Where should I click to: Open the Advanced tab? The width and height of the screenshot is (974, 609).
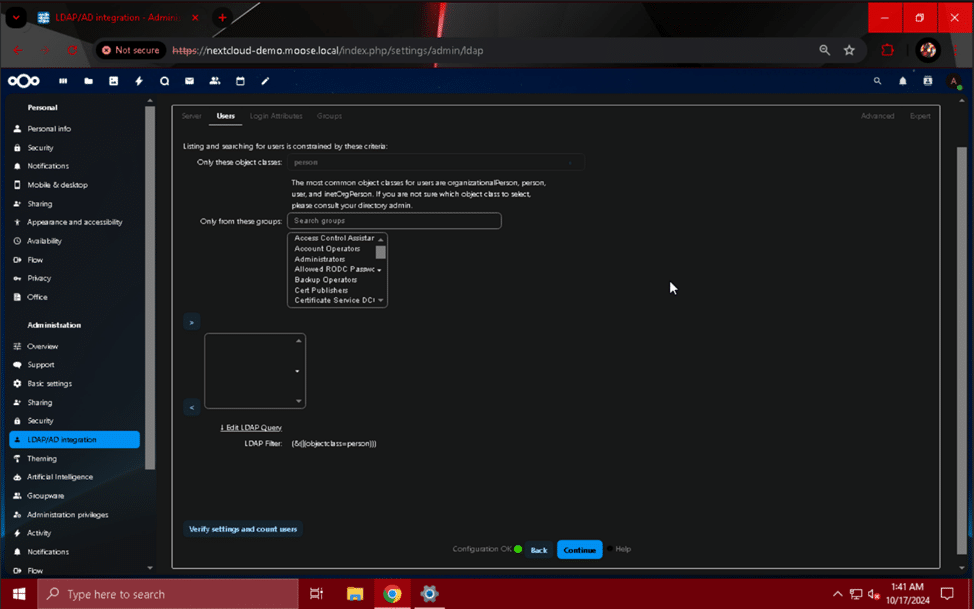tap(877, 116)
